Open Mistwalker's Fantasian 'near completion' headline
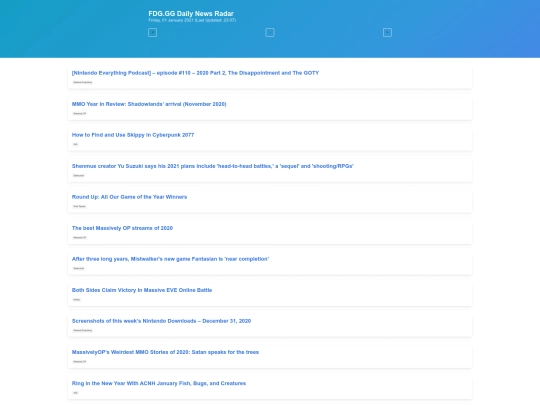Viewport: 540px width, 405px height. point(170,259)
